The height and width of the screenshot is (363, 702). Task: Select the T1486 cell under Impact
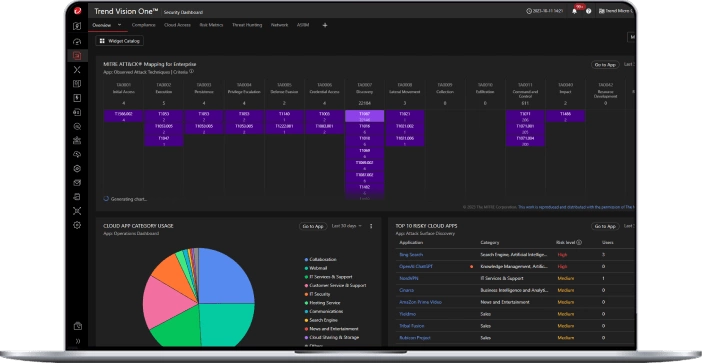(565, 116)
